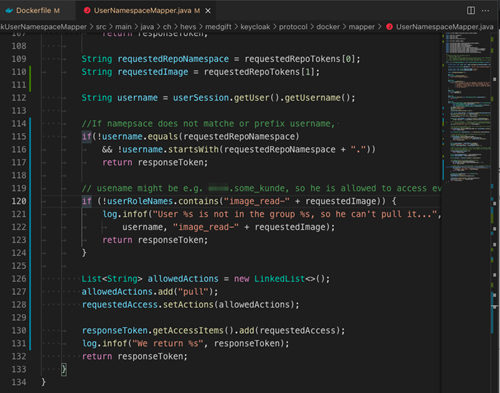Click return responseToken on line 117
The width and height of the screenshot is (500, 393).
tap(155, 163)
